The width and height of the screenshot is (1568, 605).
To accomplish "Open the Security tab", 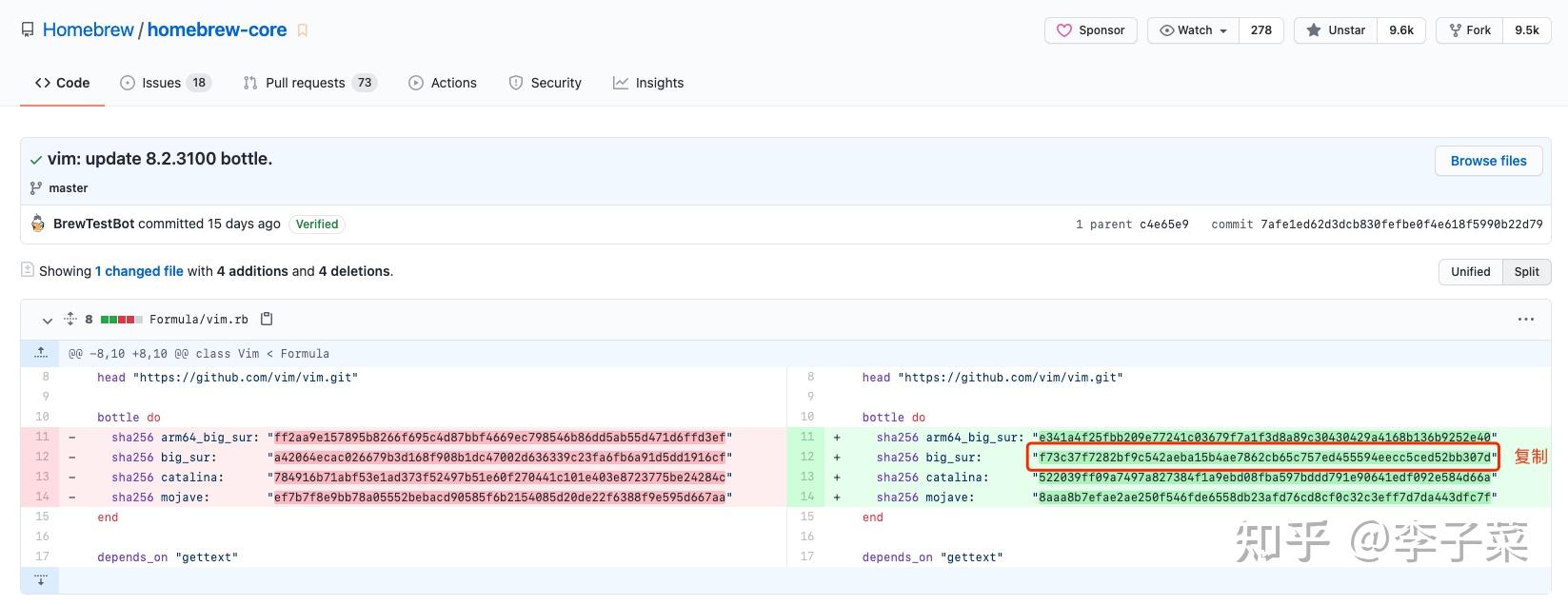I will coord(545,83).
